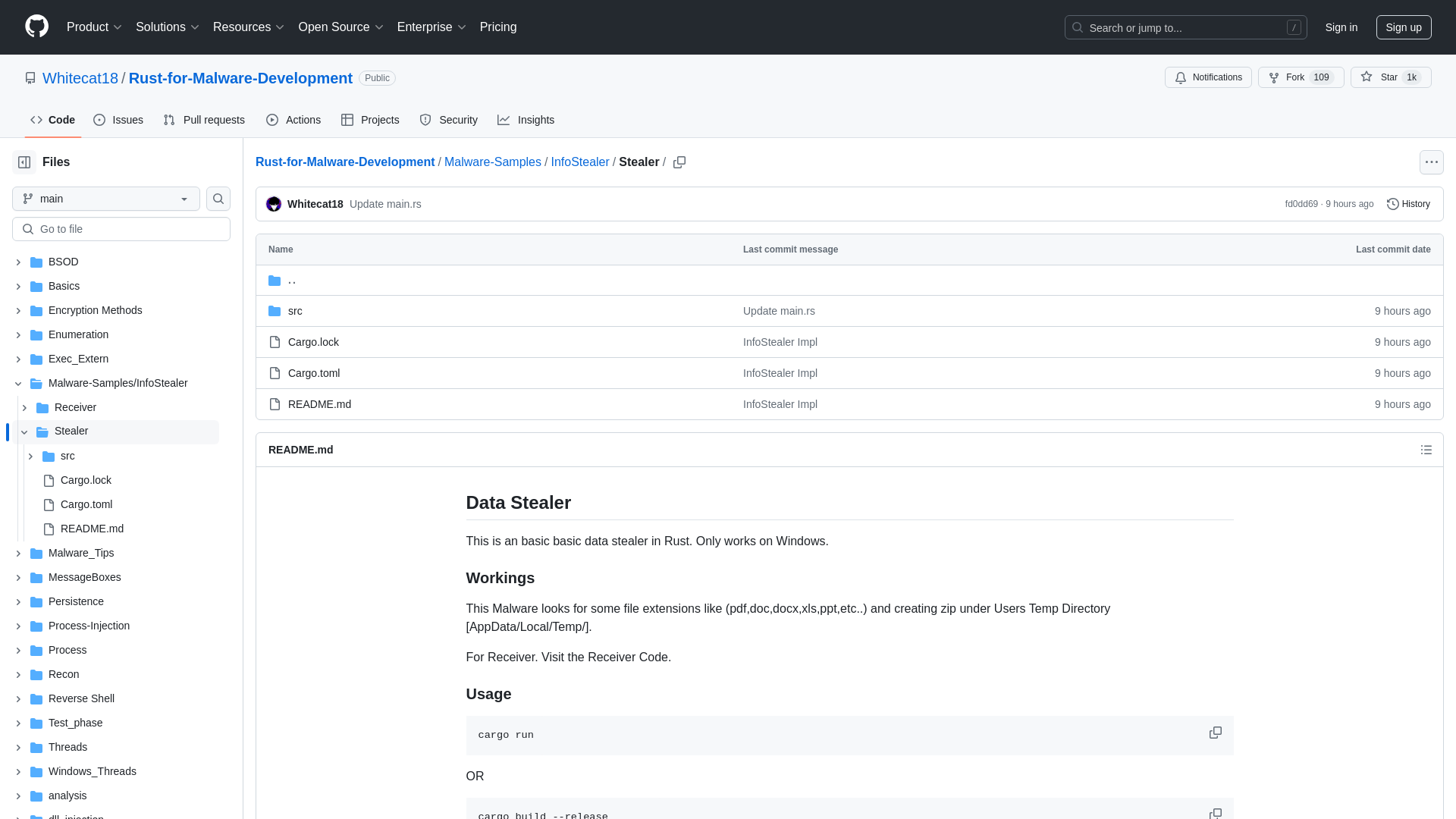Open the Process-Injection folder in tree
The width and height of the screenshot is (1456, 819).
pyautogui.click(x=89, y=626)
